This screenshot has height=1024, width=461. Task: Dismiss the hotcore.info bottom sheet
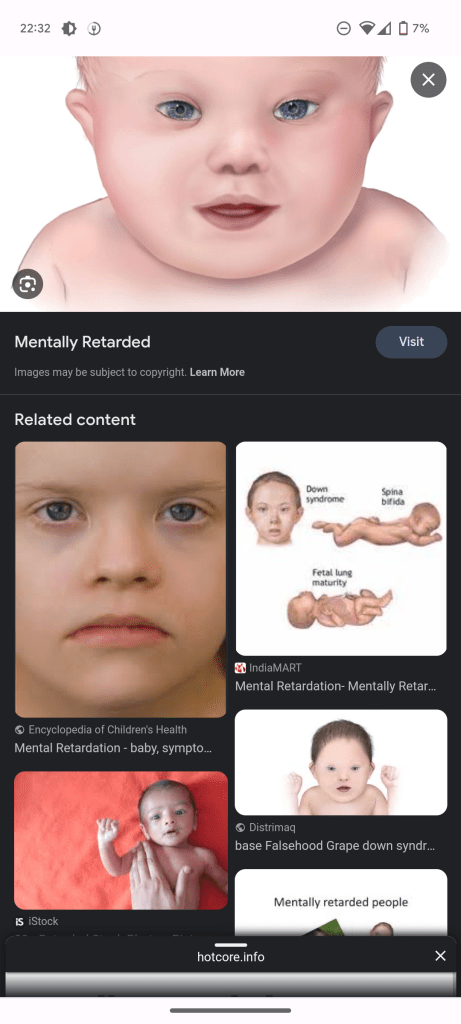click(x=441, y=956)
